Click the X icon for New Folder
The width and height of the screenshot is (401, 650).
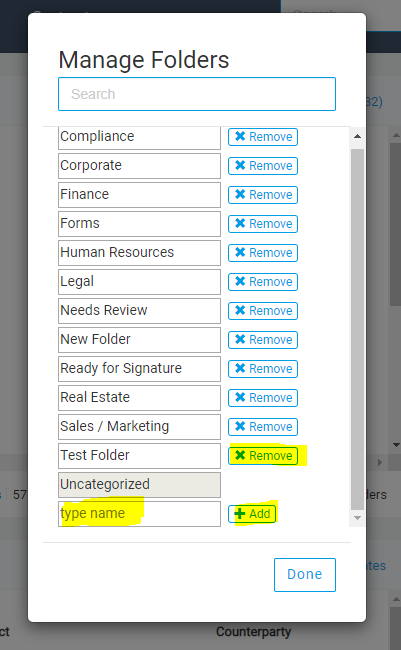240,340
